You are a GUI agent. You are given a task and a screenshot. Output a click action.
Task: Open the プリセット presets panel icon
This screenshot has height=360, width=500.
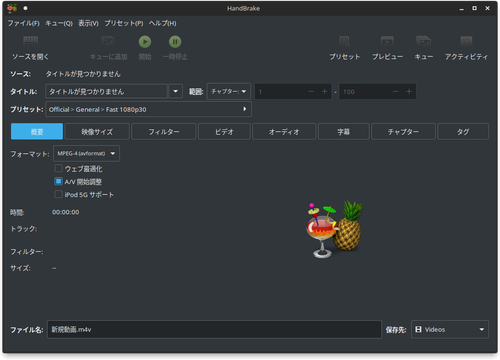(x=344, y=41)
